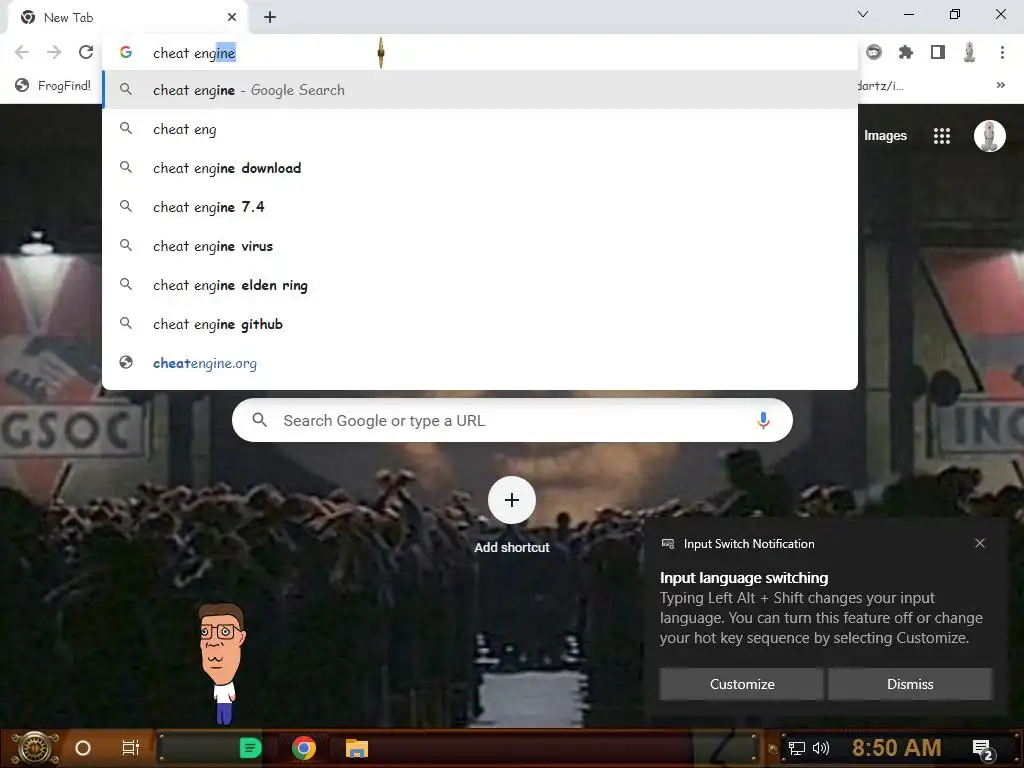Click the Add shortcut plus button

coord(512,500)
